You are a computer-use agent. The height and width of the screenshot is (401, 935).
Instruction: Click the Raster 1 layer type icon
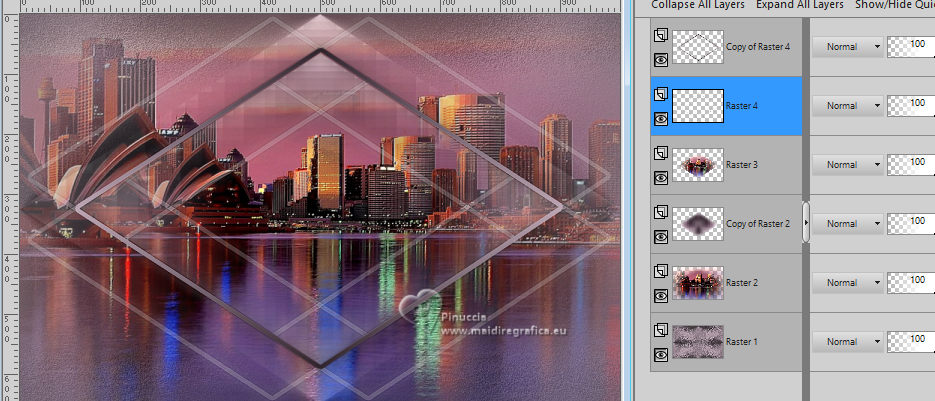click(x=660, y=331)
